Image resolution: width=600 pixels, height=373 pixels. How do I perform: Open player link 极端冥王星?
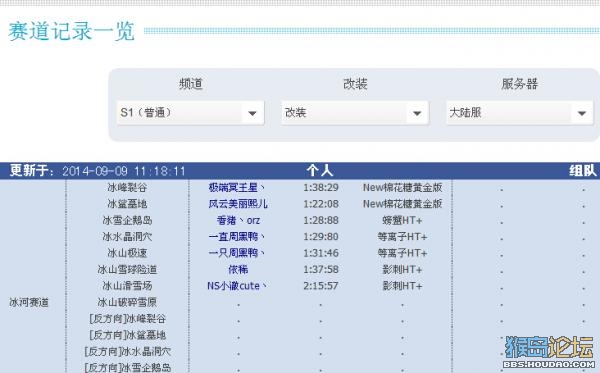coord(237,187)
